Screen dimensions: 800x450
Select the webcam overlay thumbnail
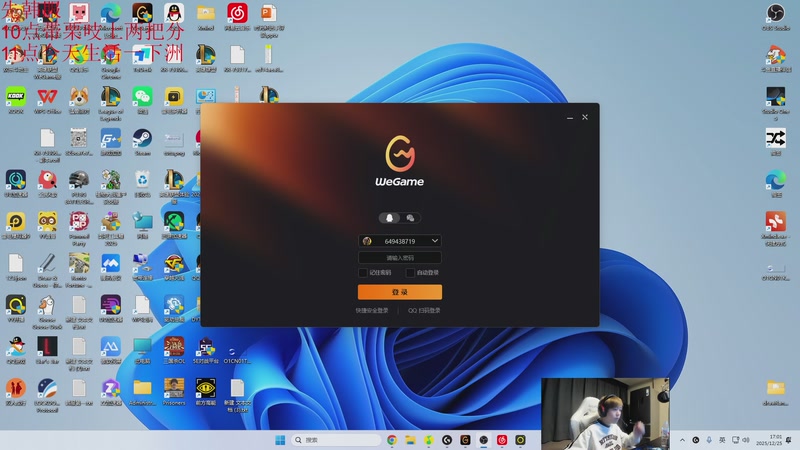point(605,414)
